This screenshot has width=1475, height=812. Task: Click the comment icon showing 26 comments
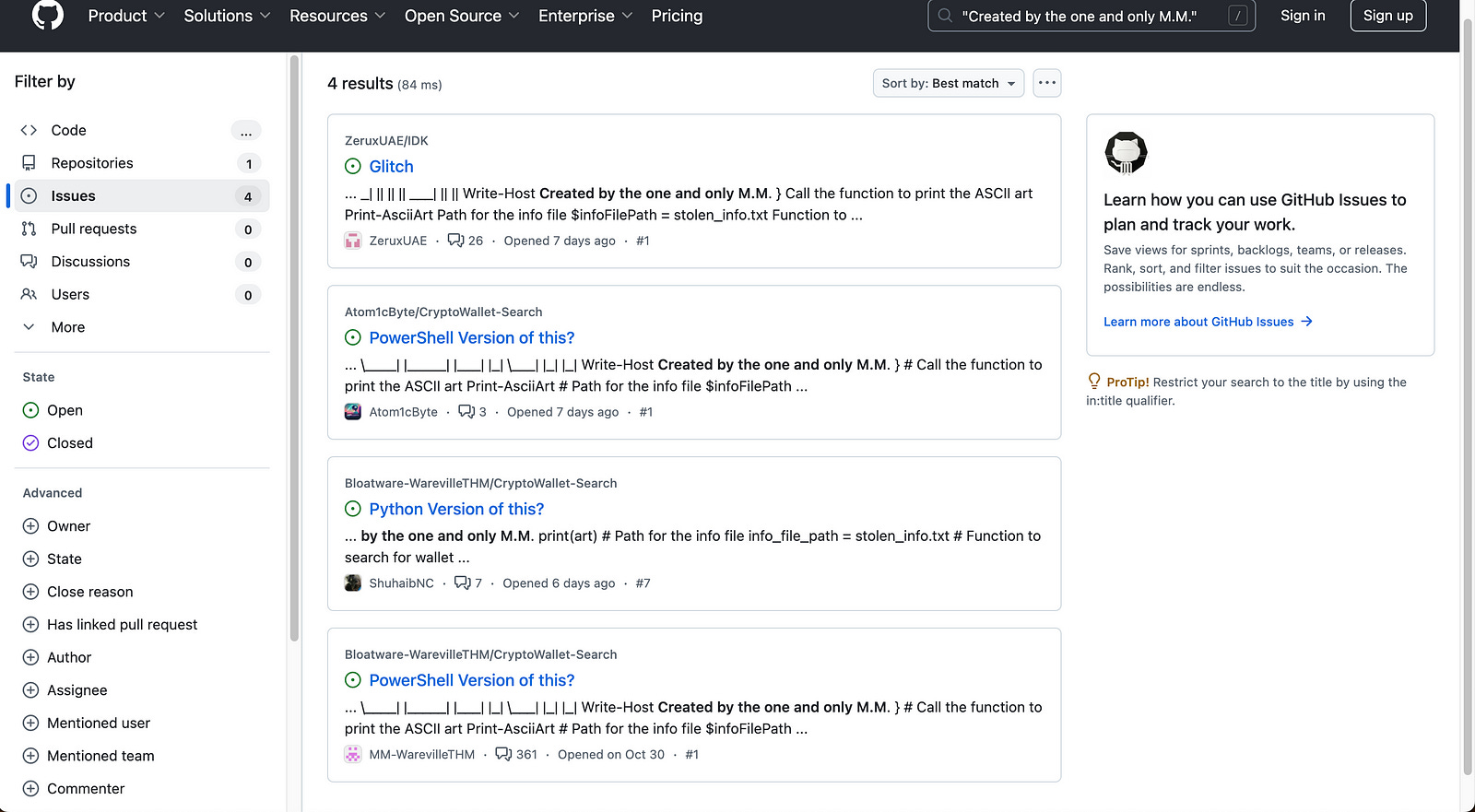(455, 241)
